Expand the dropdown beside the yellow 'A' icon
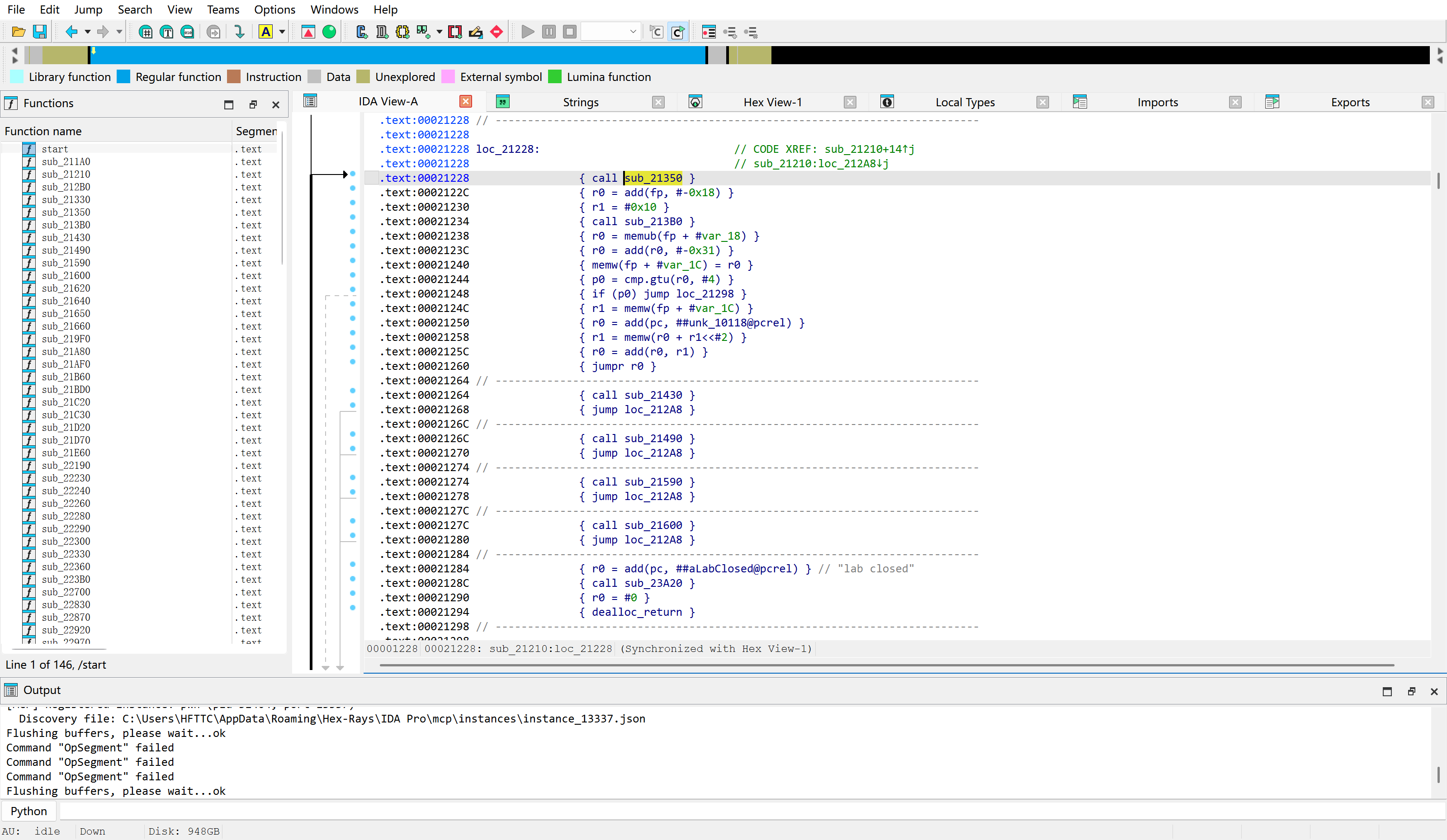This screenshot has height=840, width=1447. 282,32
